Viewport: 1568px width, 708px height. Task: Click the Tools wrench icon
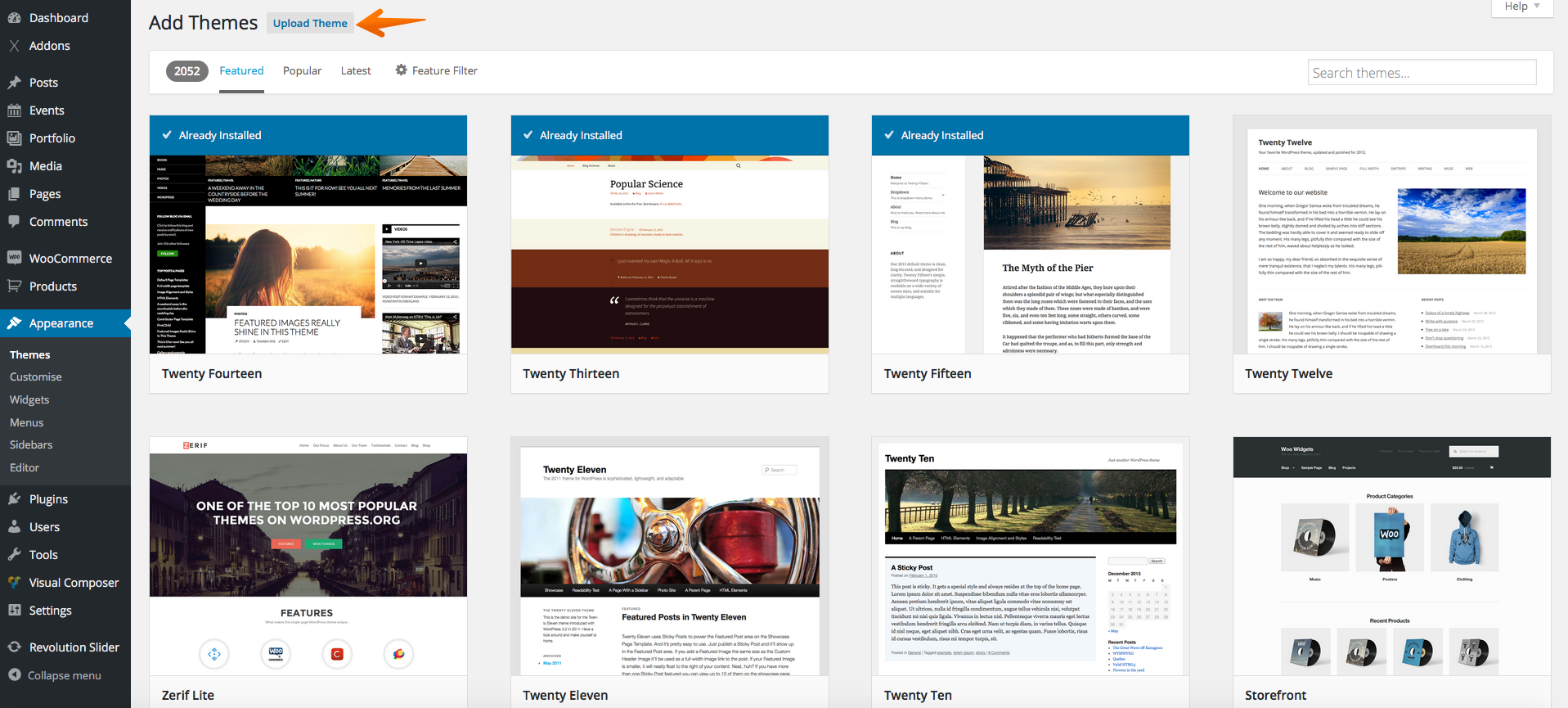point(14,555)
